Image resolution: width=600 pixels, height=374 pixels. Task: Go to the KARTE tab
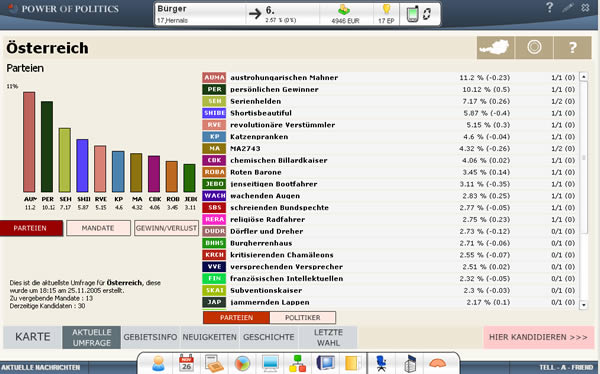click(x=33, y=337)
